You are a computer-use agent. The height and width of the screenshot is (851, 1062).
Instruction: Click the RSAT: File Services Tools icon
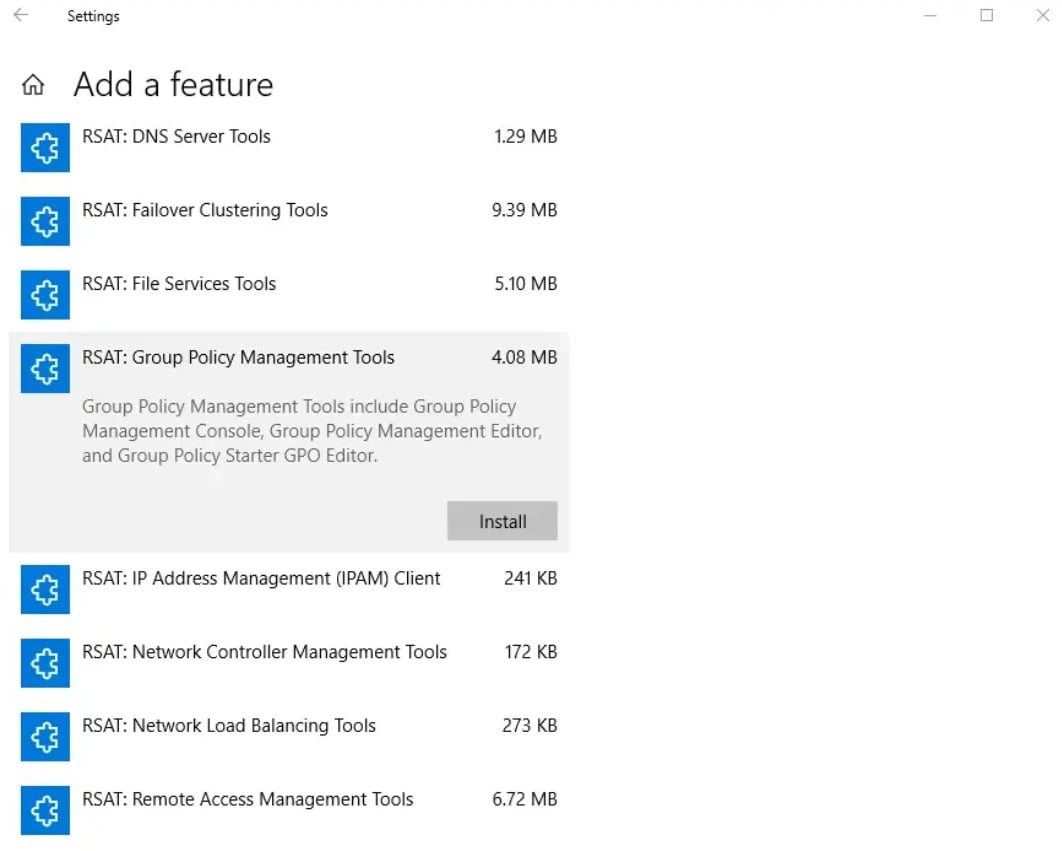(44, 295)
